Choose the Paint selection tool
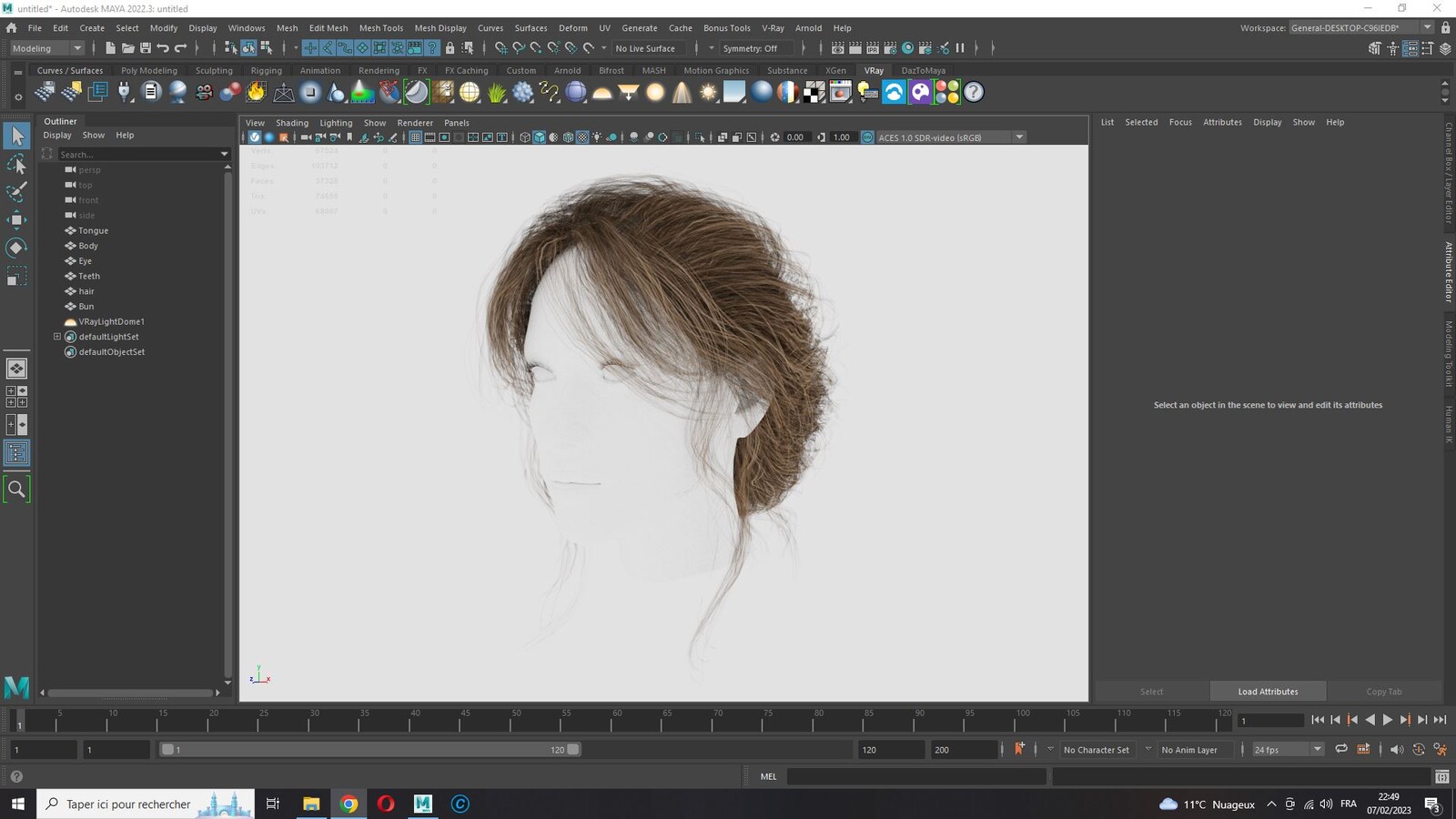Viewport: 1456px width, 819px height. pos(16,192)
